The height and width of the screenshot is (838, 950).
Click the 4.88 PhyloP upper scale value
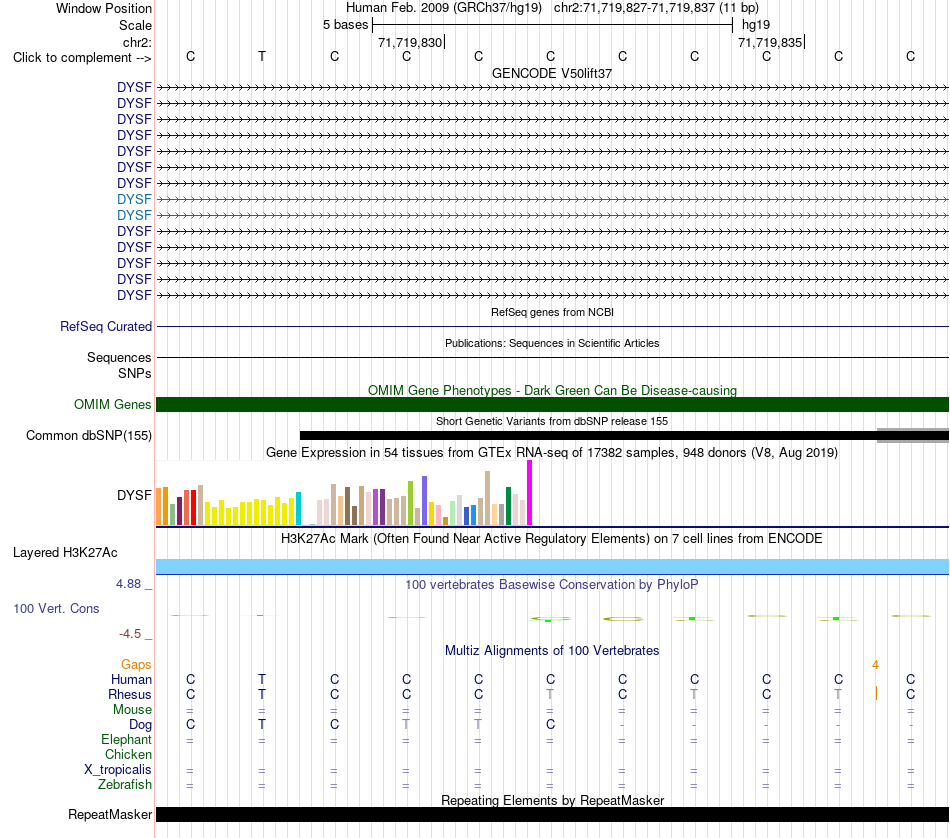click(128, 584)
